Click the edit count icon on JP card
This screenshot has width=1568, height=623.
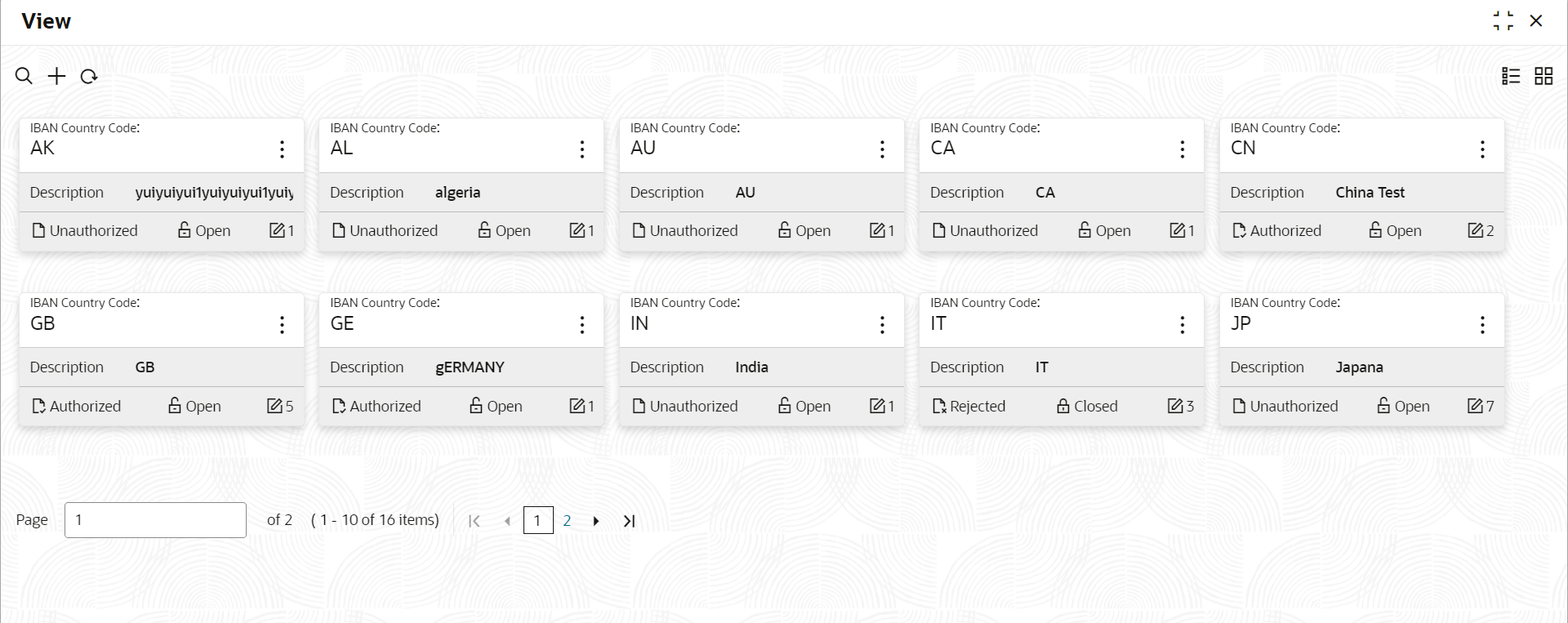[x=1475, y=406]
